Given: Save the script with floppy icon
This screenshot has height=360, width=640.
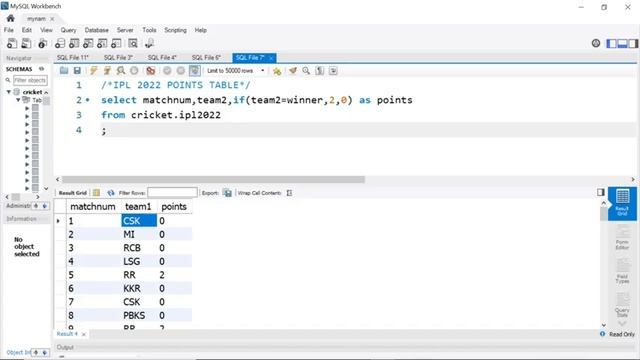Looking at the screenshot, I should point(77,71).
